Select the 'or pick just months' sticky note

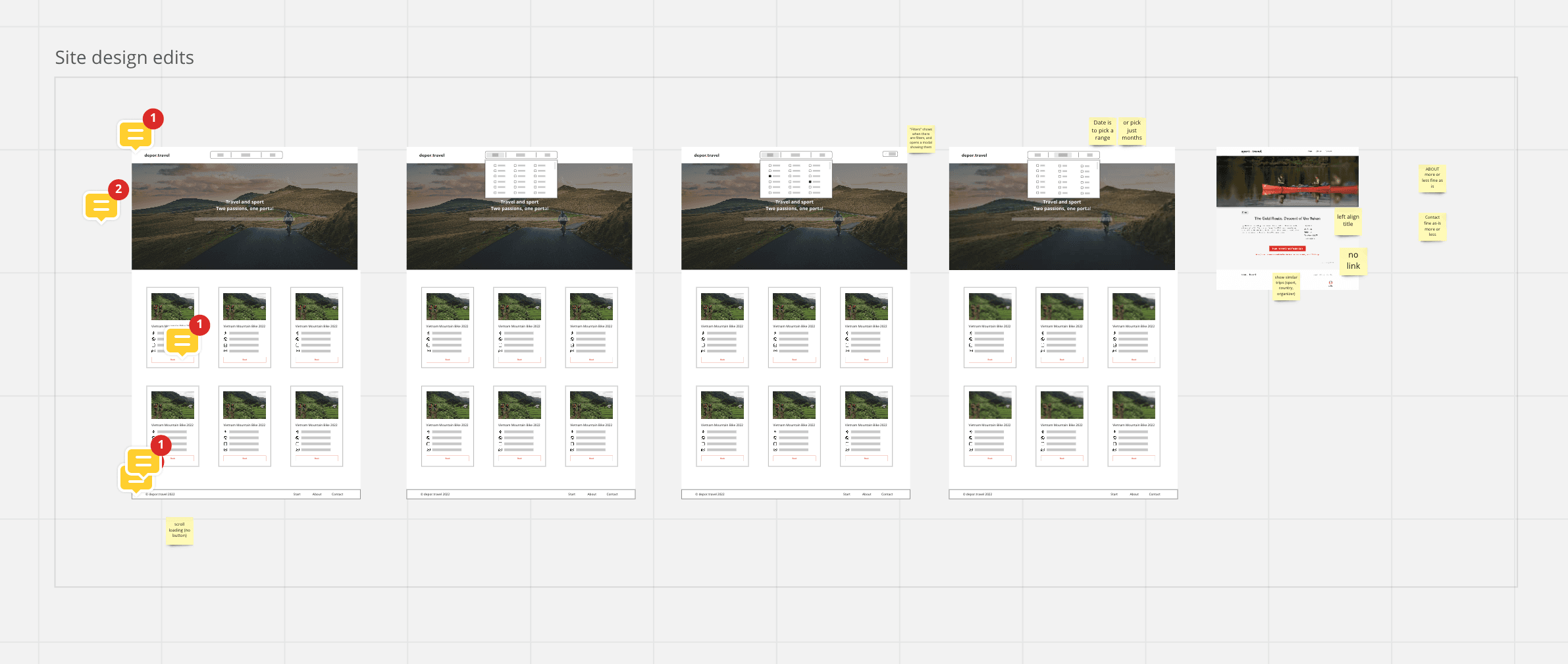coord(1132,130)
